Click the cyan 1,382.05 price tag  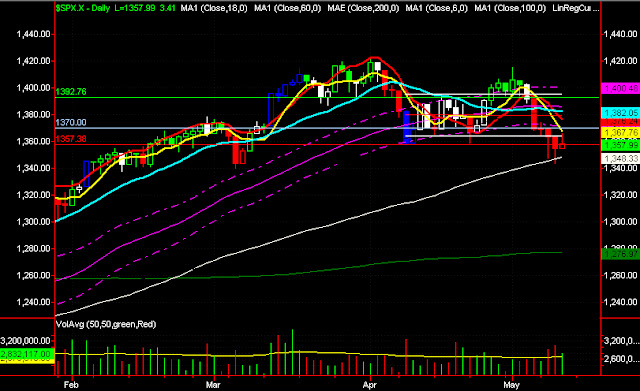(x=621, y=113)
